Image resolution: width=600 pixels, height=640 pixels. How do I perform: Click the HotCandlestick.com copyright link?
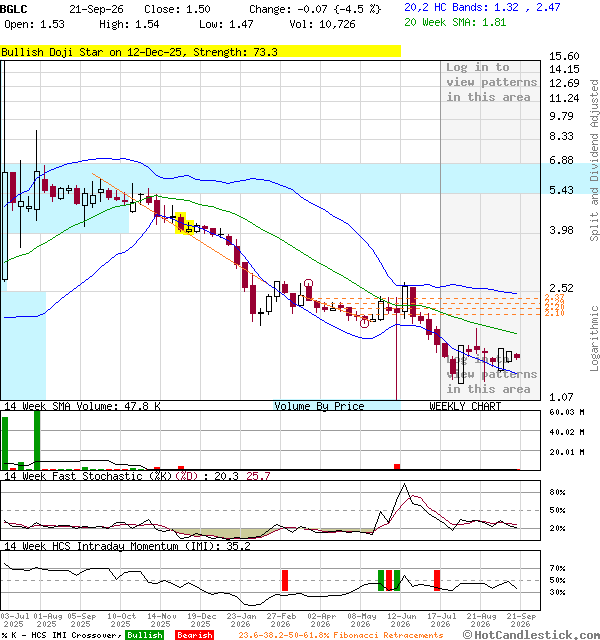531,635
